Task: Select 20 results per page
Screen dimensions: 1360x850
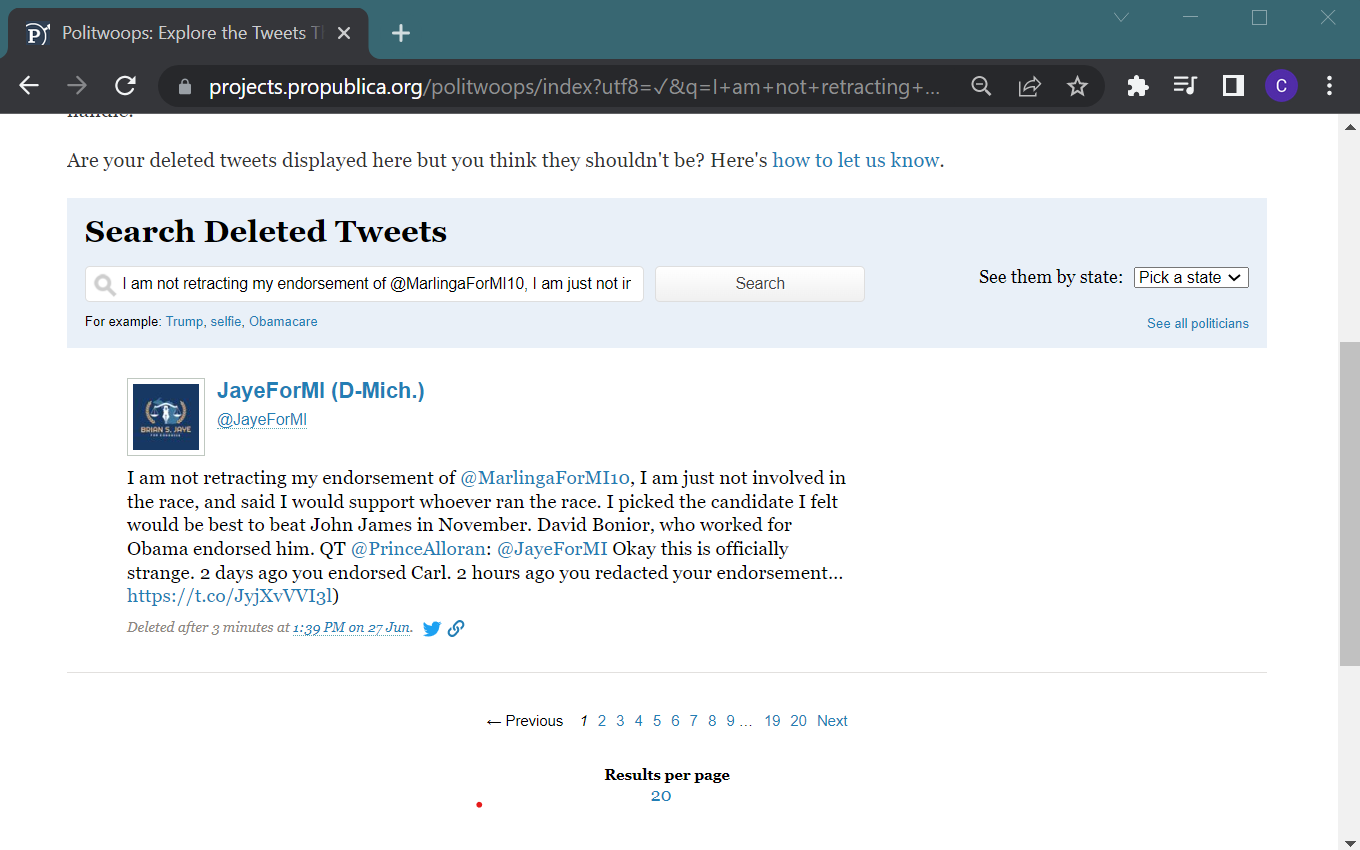Action: [x=661, y=796]
